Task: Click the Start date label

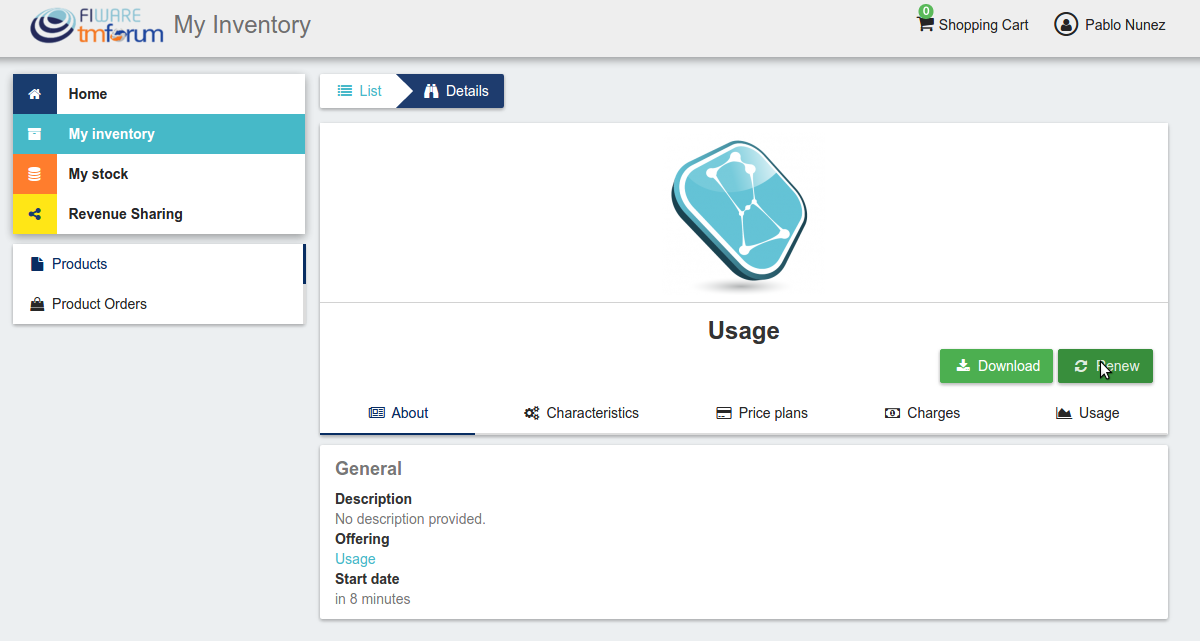Action: point(367,579)
